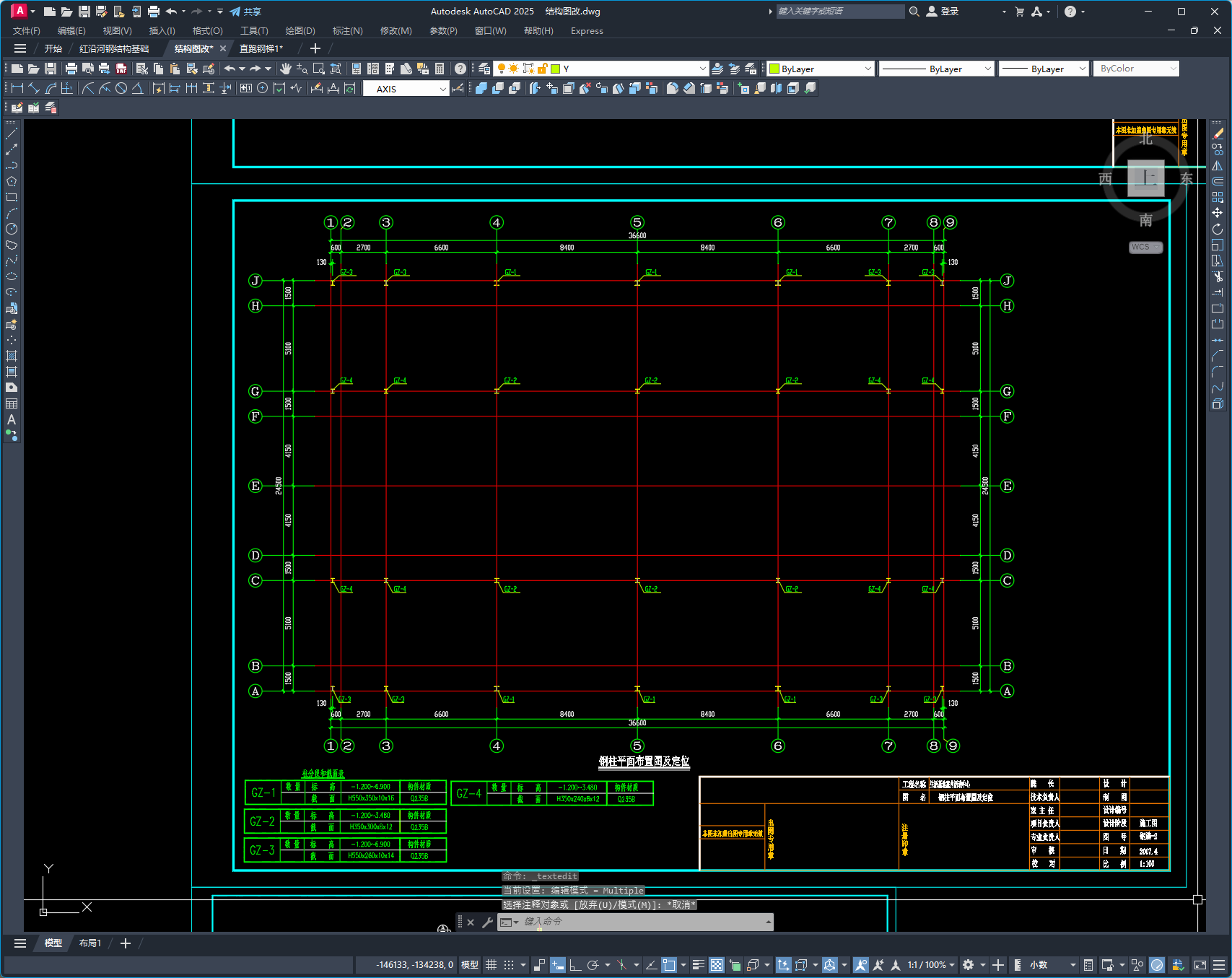Screen dimensions: 1232x978
Task: Toggle dynamic input in status bar
Action: click(x=558, y=965)
